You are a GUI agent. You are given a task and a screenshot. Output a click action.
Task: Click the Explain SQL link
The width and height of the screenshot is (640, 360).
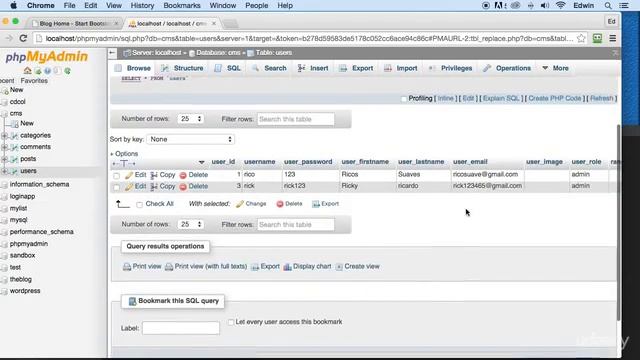pos(501,98)
